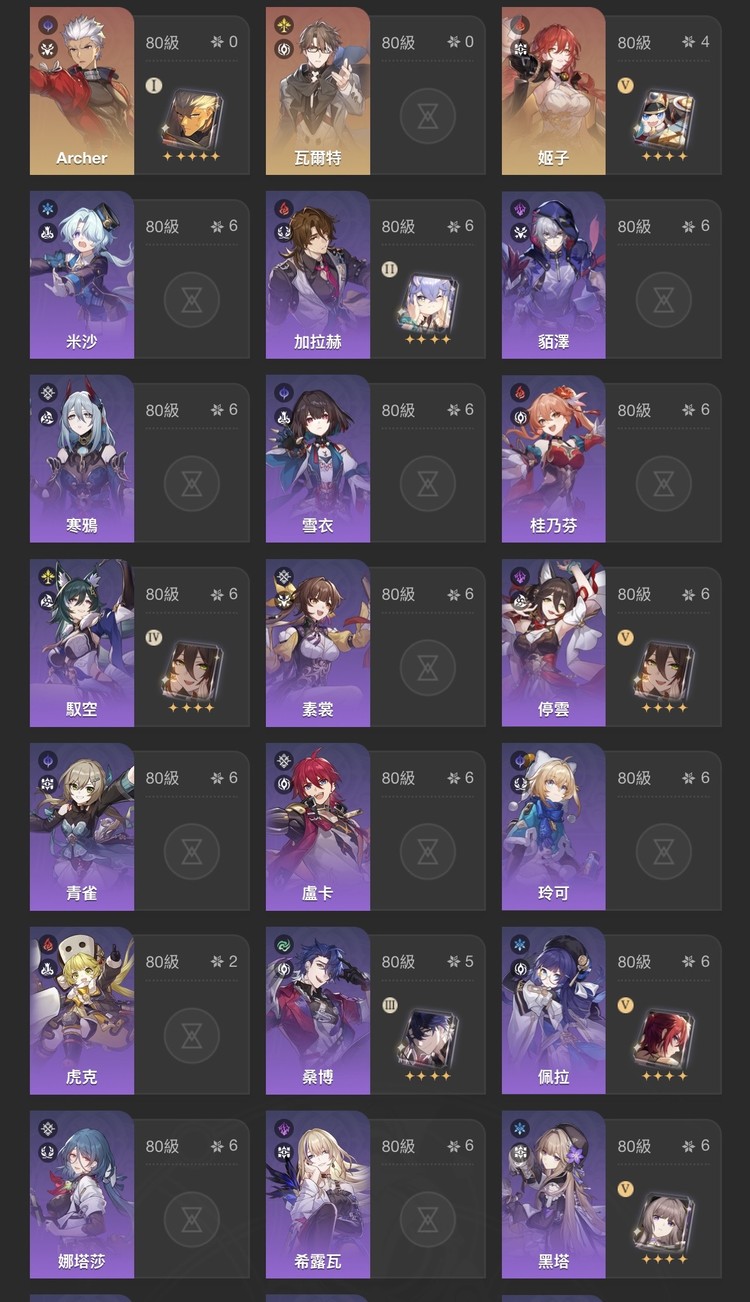750x1302 pixels.
Task: Click 姬子's eidolon level 4 indicator
Action: click(696, 42)
